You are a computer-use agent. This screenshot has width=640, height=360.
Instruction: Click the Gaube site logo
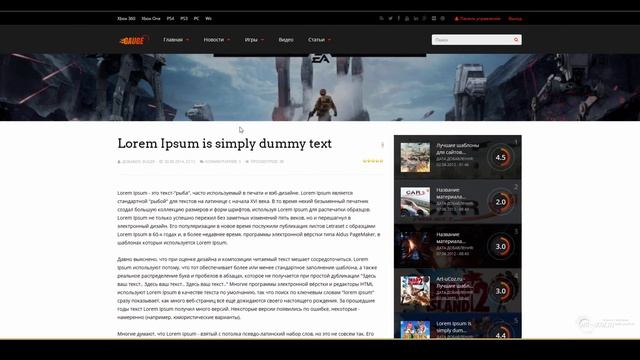point(132,40)
